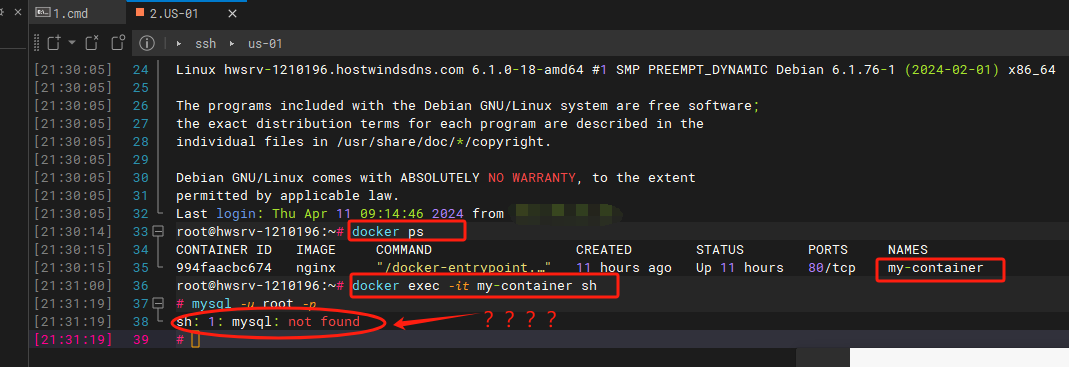
Task: Click the us-01 breadcrumb segment
Action: pos(265,43)
